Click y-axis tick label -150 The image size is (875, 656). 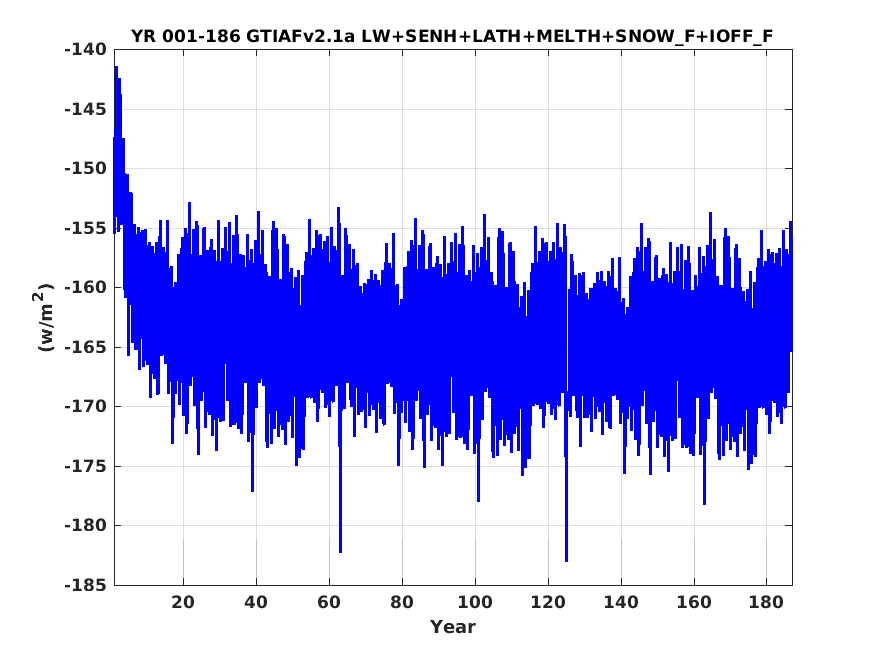click(85, 168)
